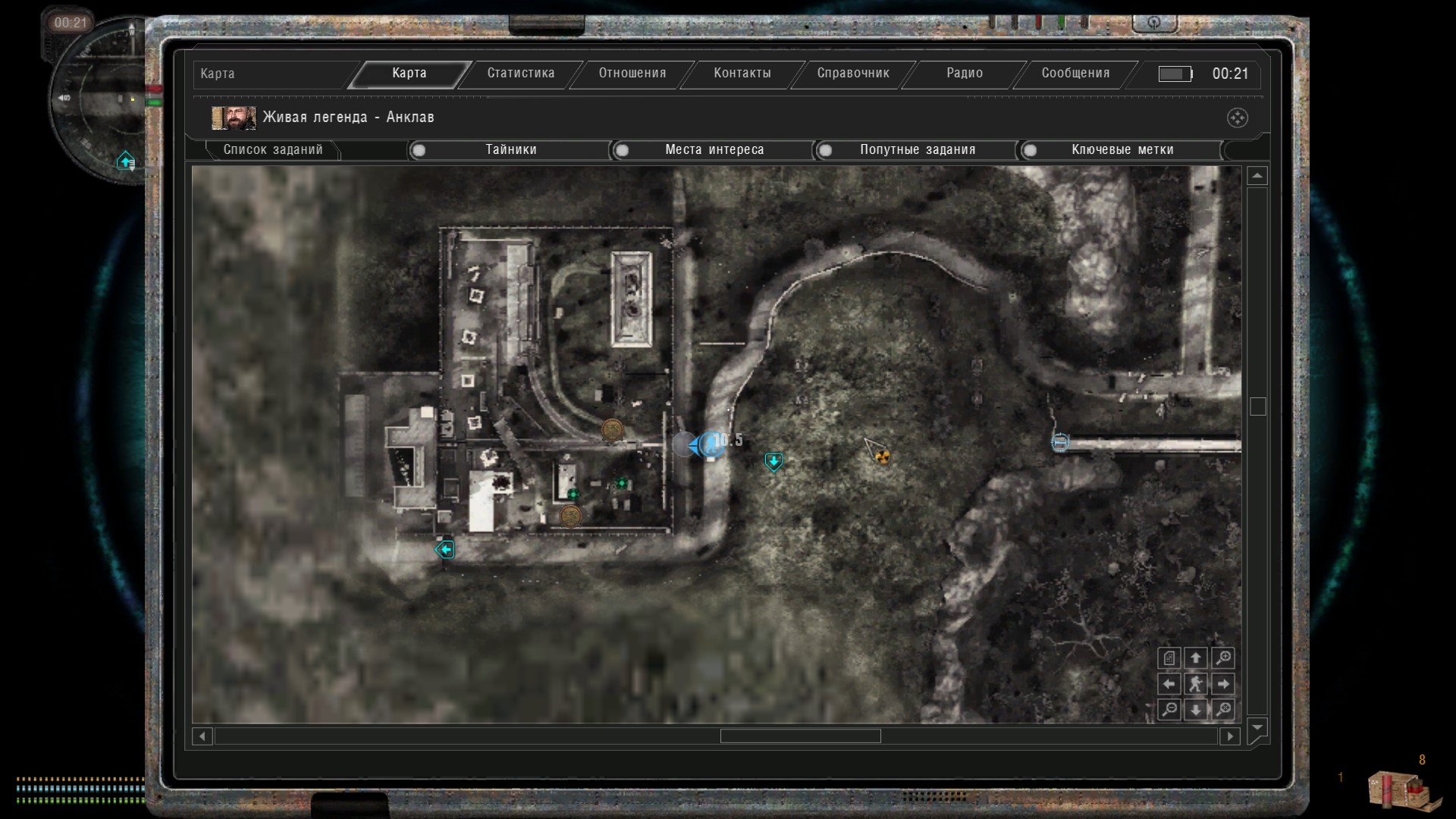This screenshot has width=1456, height=819.
Task: Click the right green NPC dot marker
Action: pyautogui.click(x=622, y=483)
